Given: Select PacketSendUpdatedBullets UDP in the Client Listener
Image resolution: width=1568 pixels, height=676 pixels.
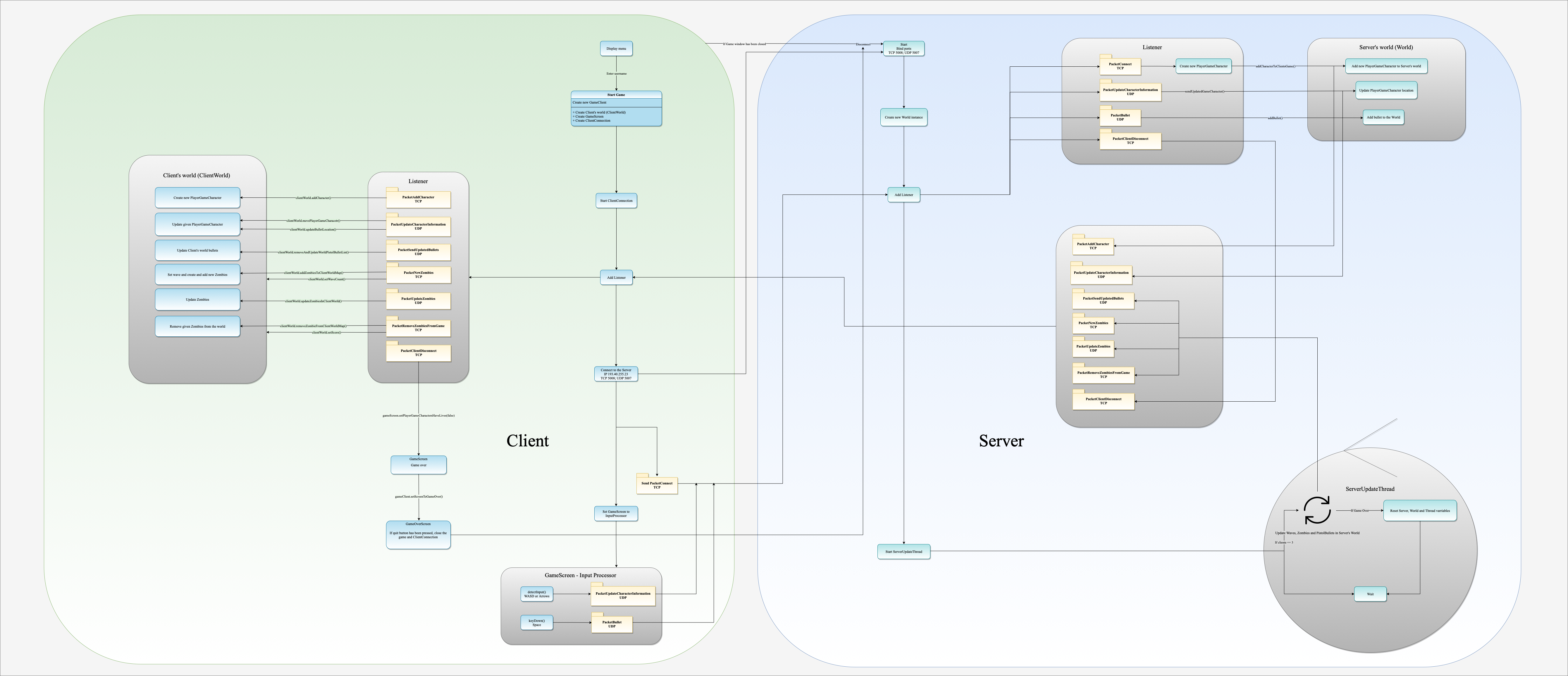Looking at the screenshot, I should click(x=418, y=251).
